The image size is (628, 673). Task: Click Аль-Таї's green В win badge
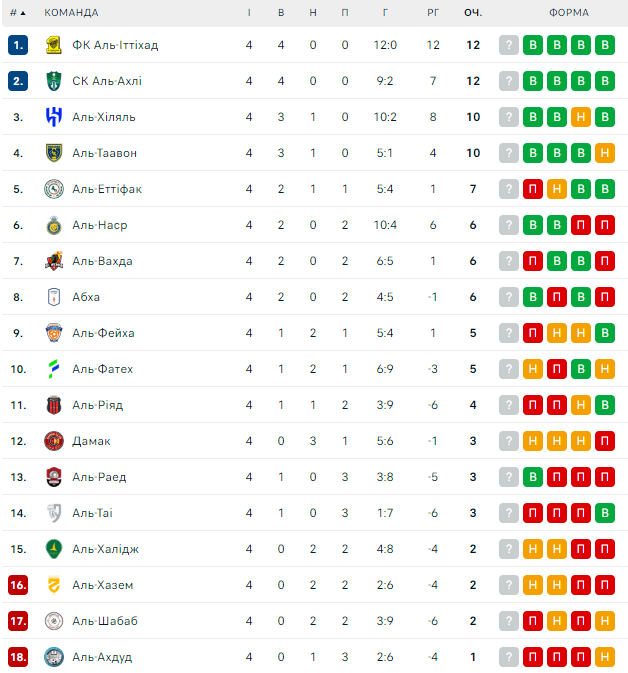(605, 513)
